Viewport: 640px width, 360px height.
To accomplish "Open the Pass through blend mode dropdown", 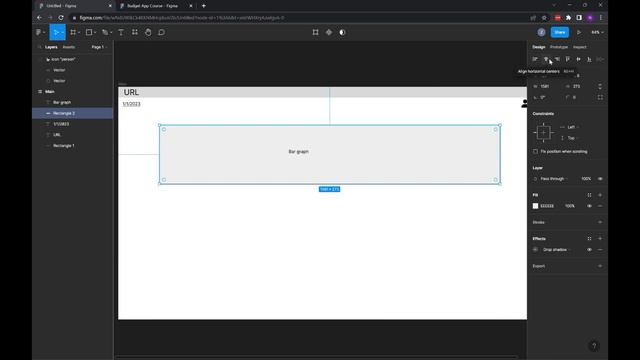I will point(553,179).
